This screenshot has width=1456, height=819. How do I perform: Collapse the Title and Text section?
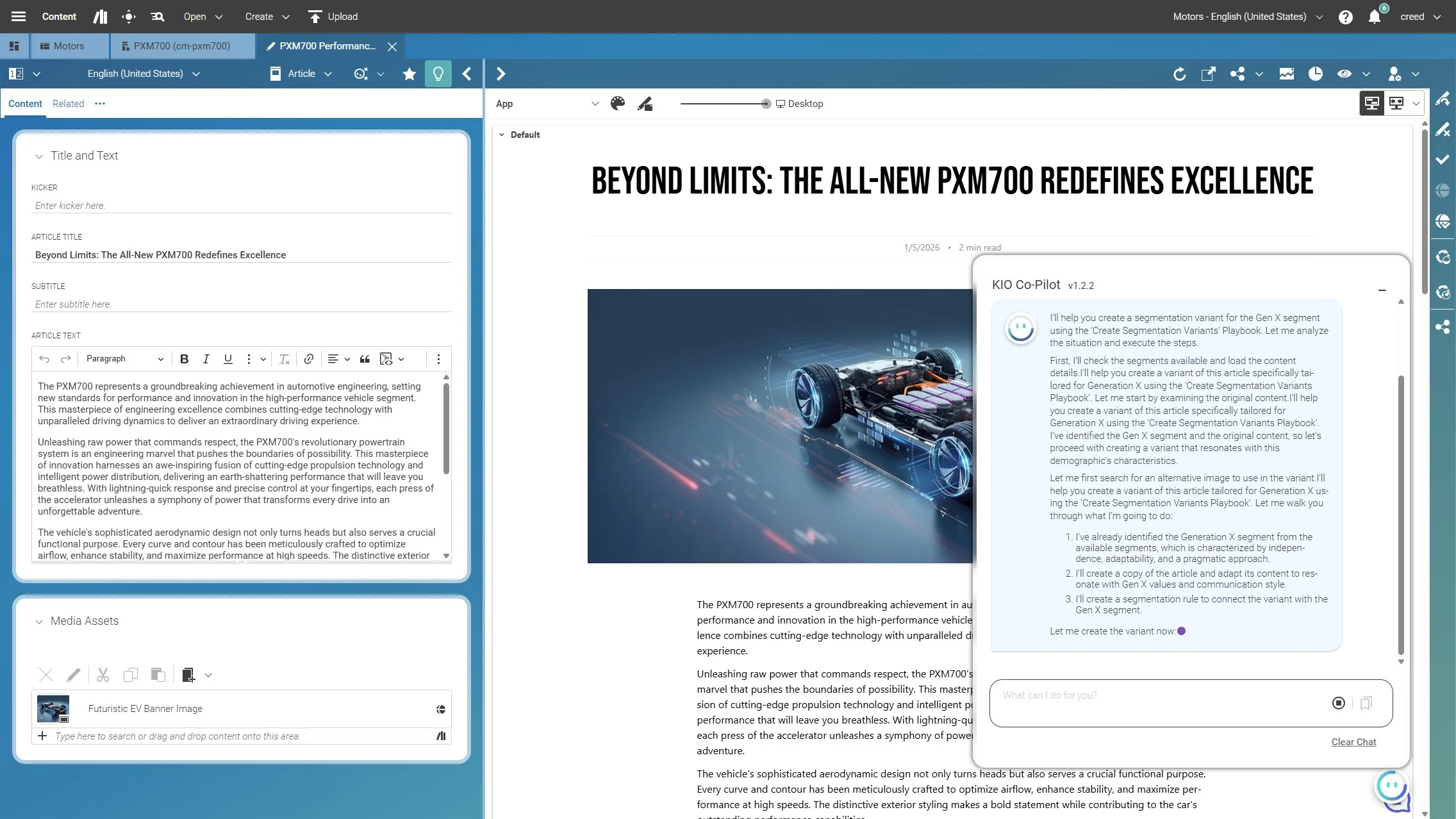[39, 156]
